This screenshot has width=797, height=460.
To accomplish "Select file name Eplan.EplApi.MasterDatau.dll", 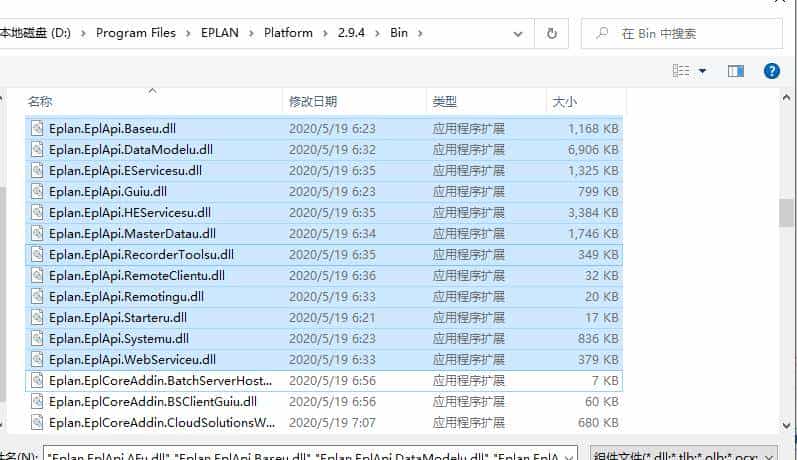I will coord(132,233).
